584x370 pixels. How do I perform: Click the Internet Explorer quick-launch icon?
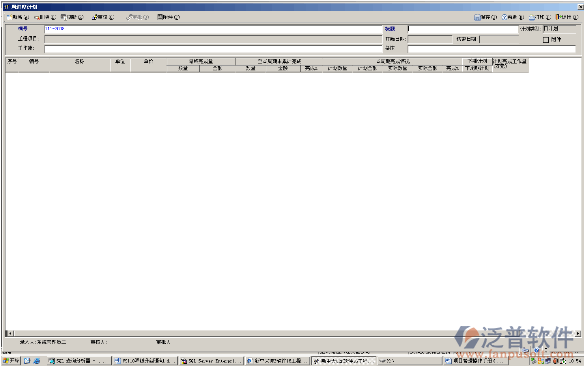(x=36, y=361)
